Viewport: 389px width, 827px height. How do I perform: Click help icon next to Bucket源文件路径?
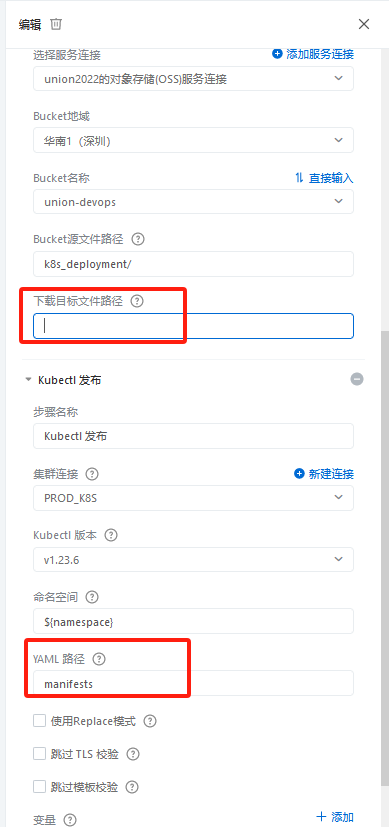point(138,239)
